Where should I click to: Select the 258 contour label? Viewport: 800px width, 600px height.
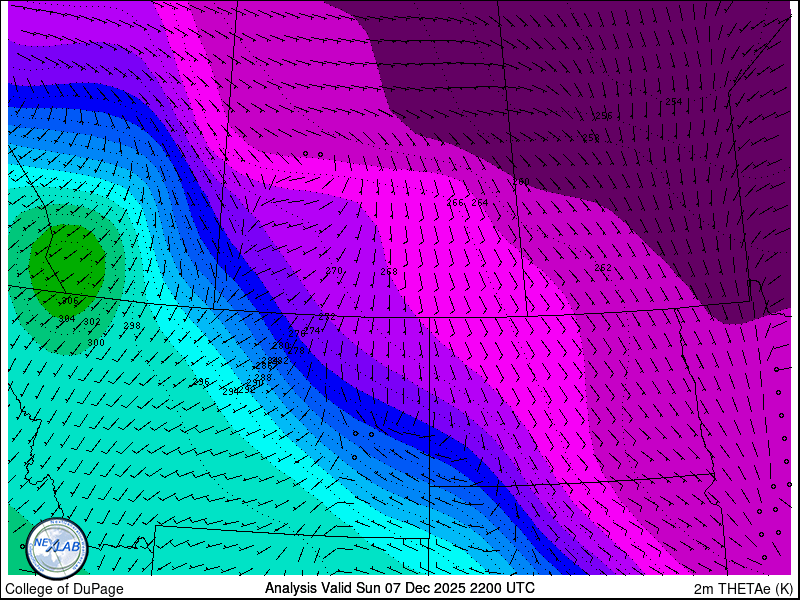(x=591, y=138)
